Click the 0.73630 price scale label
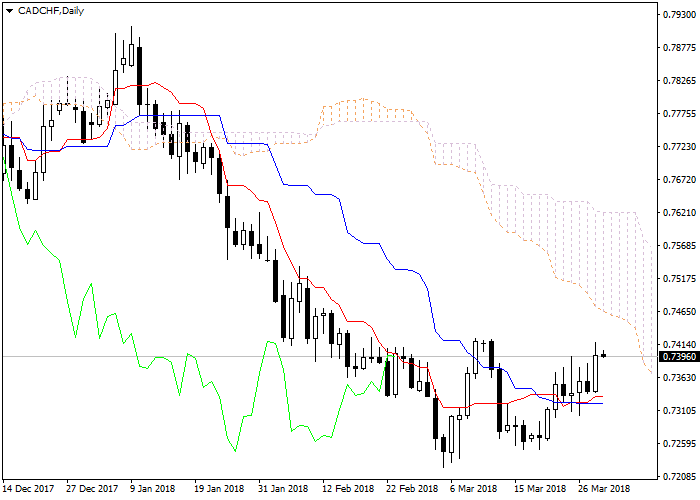 [679, 378]
